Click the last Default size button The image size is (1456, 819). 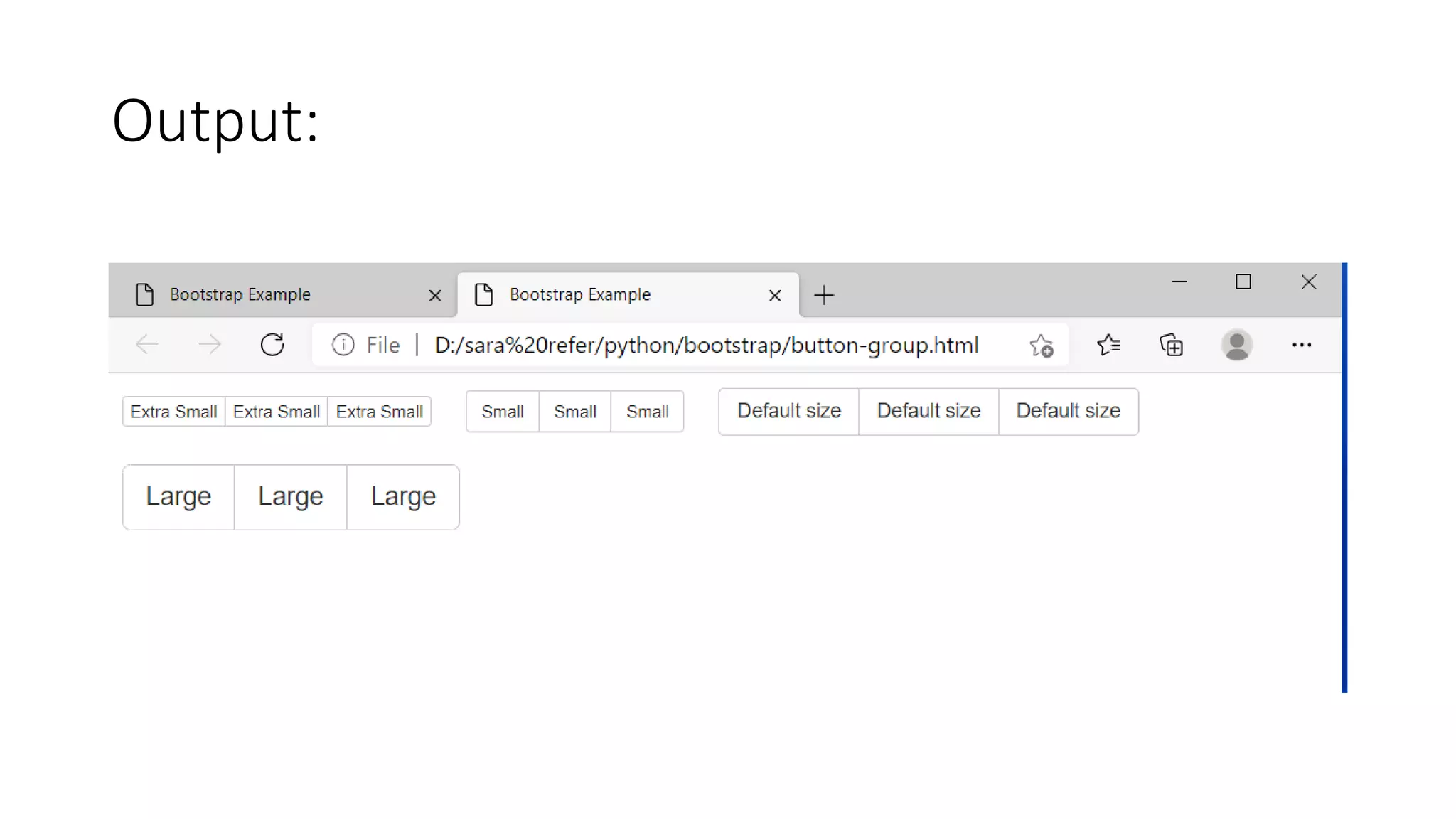coord(1068,411)
